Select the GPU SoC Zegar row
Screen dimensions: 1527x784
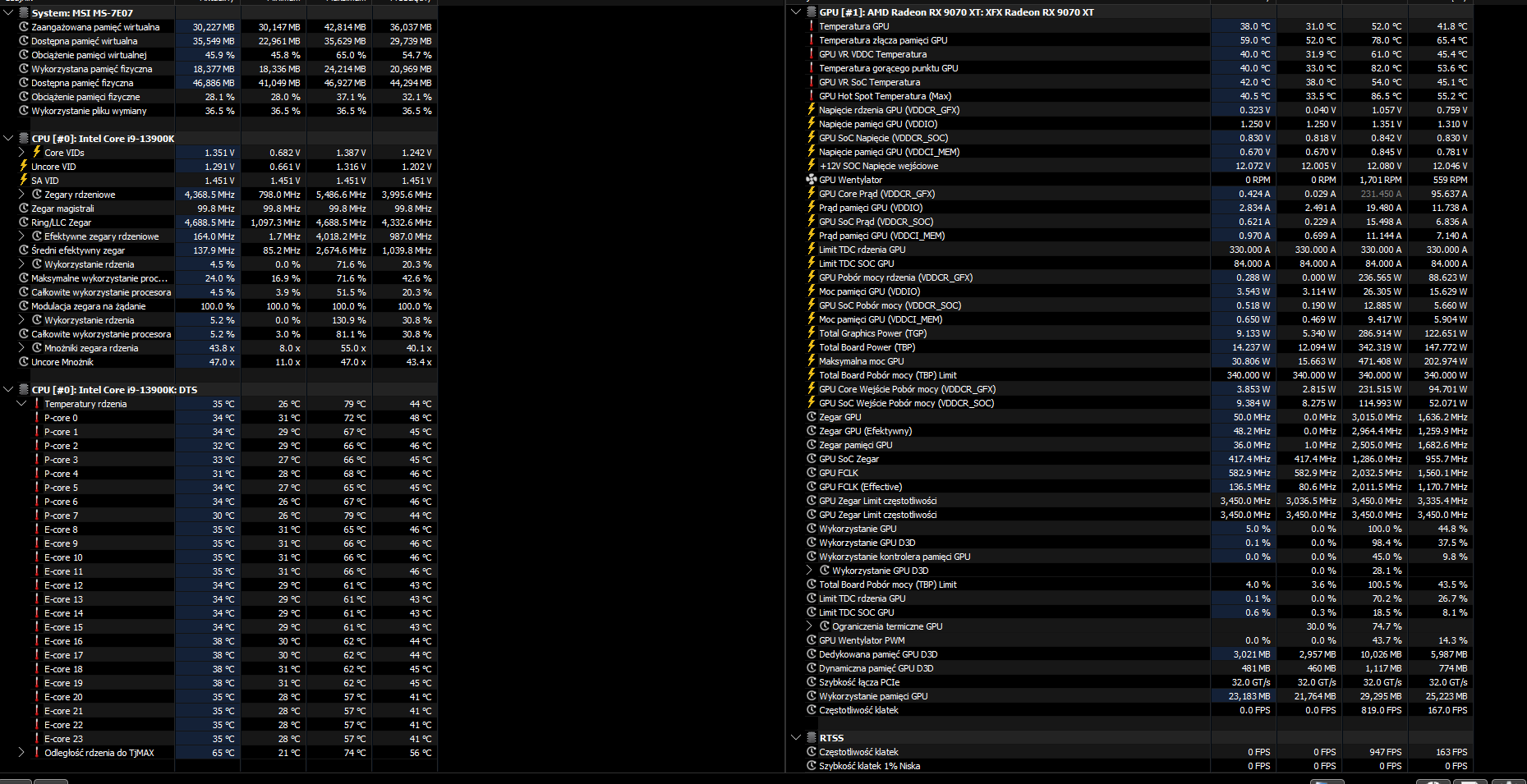1130,459
